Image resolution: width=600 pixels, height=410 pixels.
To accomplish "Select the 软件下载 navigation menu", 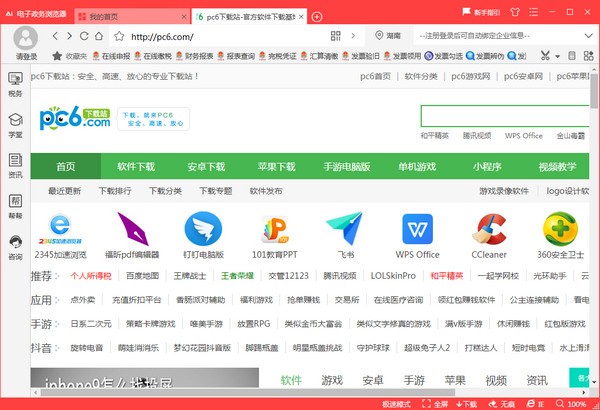I will tap(136, 166).
